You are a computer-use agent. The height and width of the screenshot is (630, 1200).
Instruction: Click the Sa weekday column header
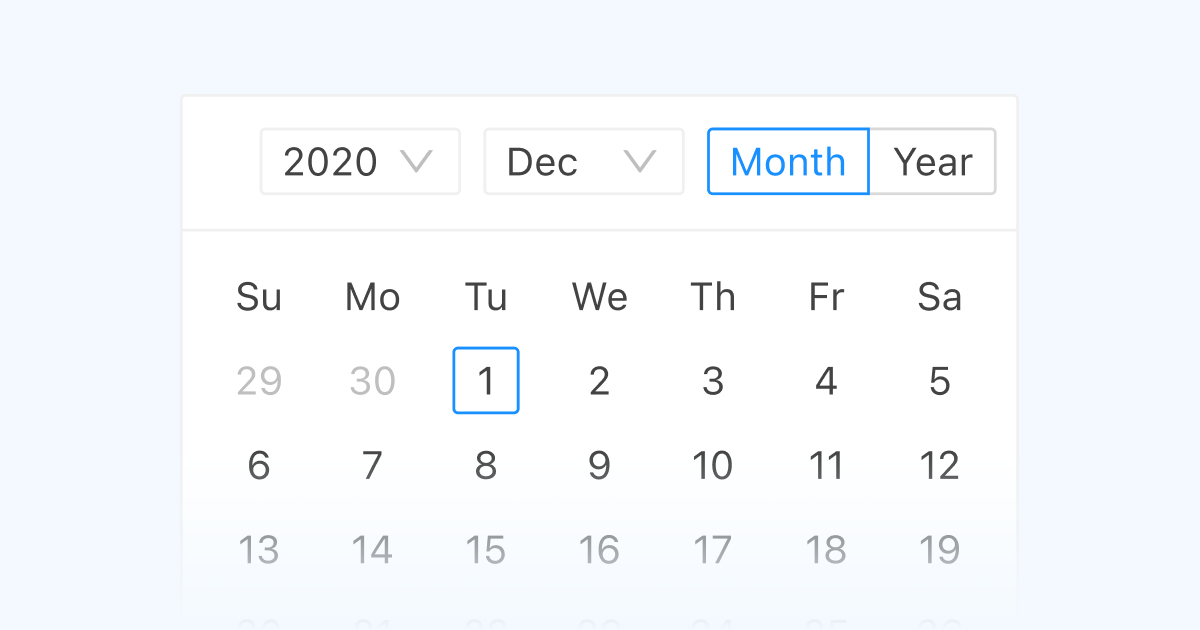pos(939,296)
